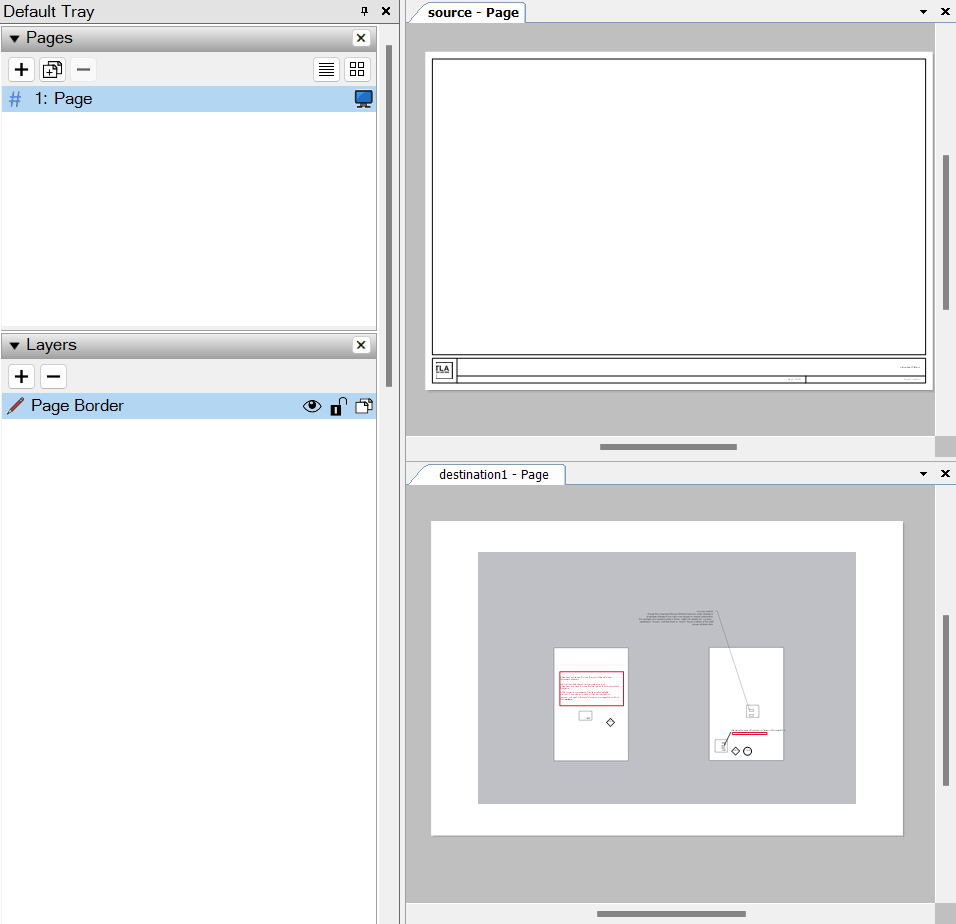Close the source document window

(x=945, y=12)
